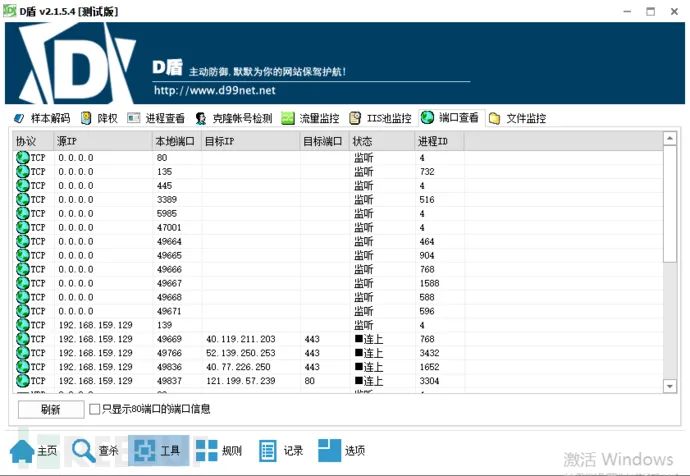Screen dimensions: 690x476
Task: Click the scrollbar down arrow
Action: tap(669, 386)
